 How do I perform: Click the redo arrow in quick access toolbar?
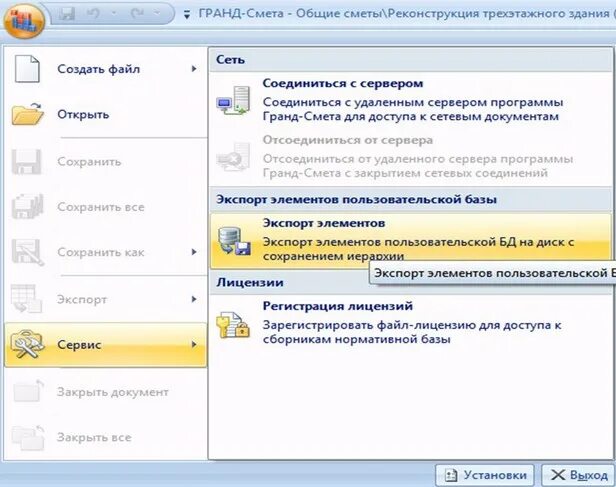click(137, 14)
